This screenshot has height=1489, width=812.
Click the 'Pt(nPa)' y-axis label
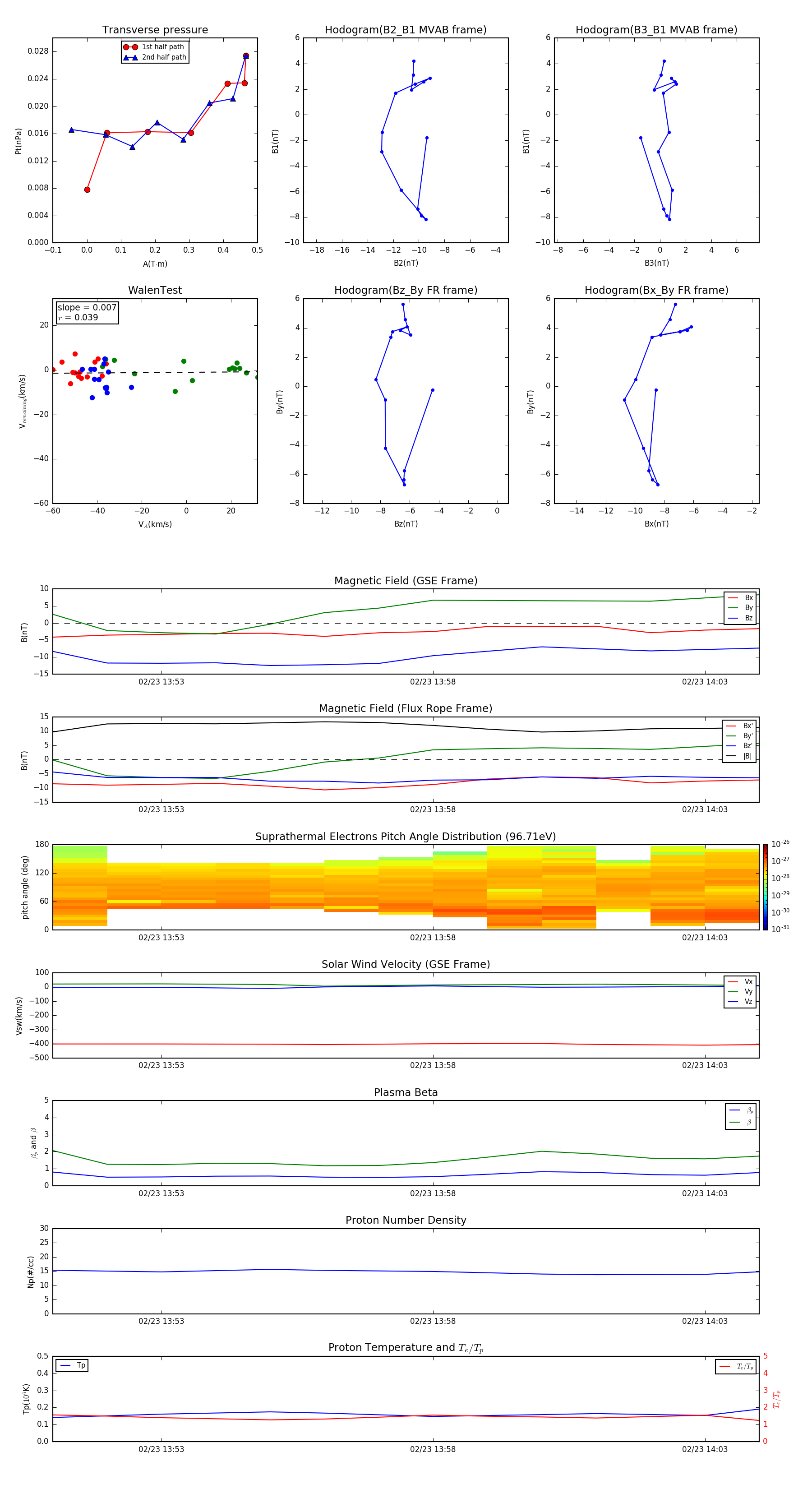point(18,140)
